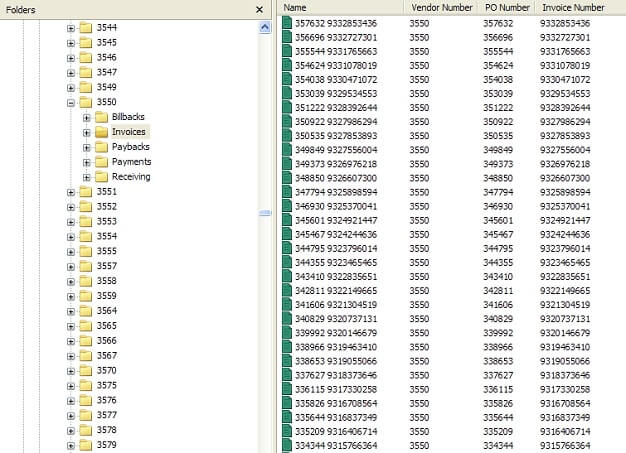Expand the Billbacks subfolder
This screenshot has height=453, width=626.
click(x=86, y=118)
